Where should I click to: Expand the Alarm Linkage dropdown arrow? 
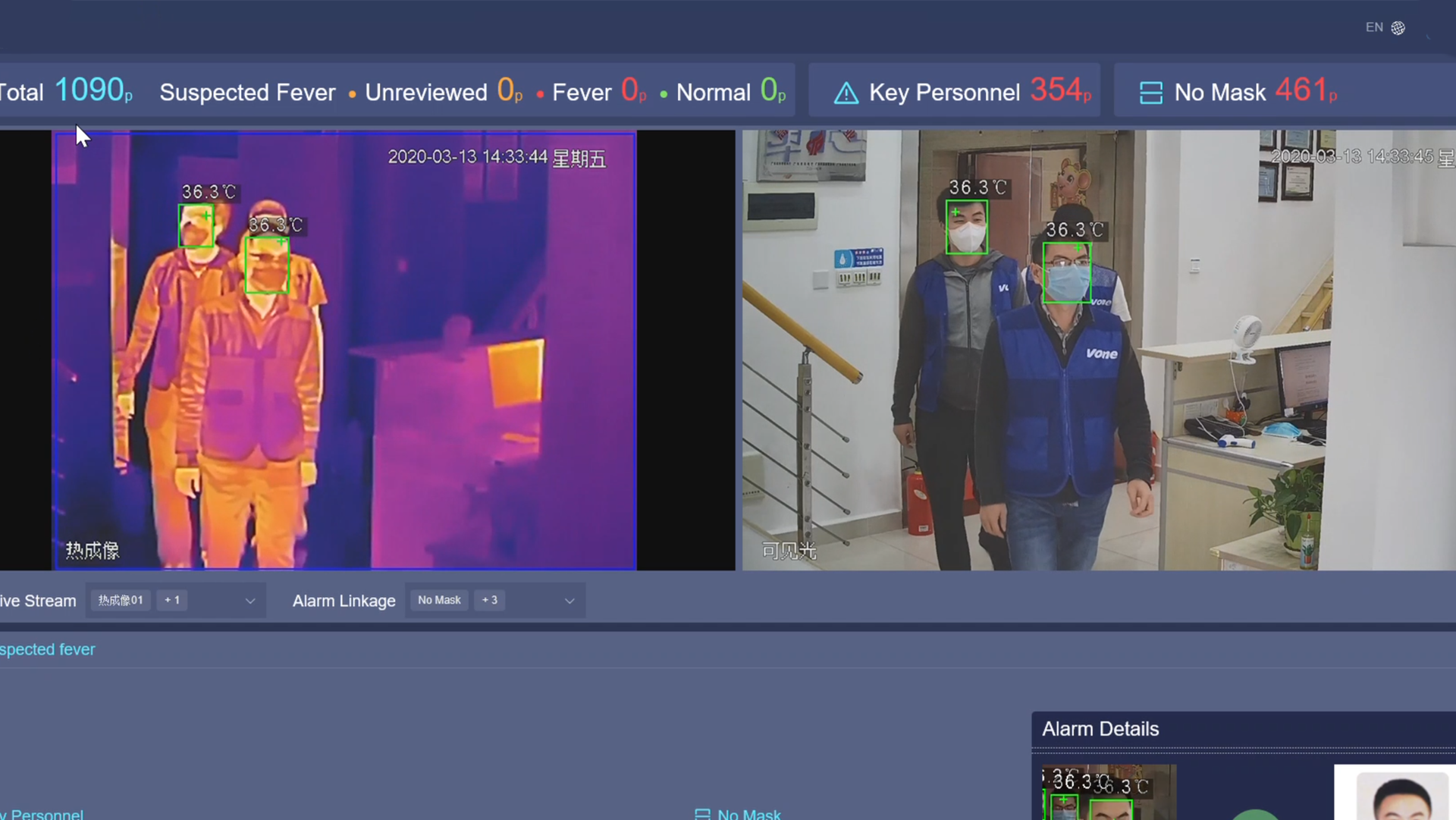(x=570, y=601)
